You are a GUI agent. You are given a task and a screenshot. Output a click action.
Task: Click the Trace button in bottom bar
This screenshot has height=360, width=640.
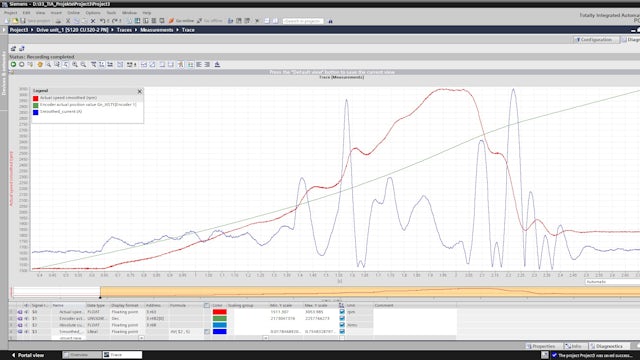(x=122, y=355)
